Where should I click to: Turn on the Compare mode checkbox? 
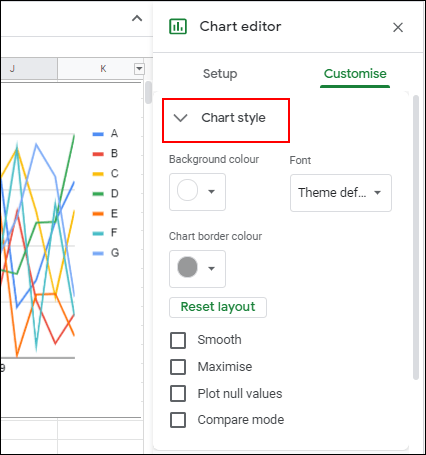pos(178,420)
